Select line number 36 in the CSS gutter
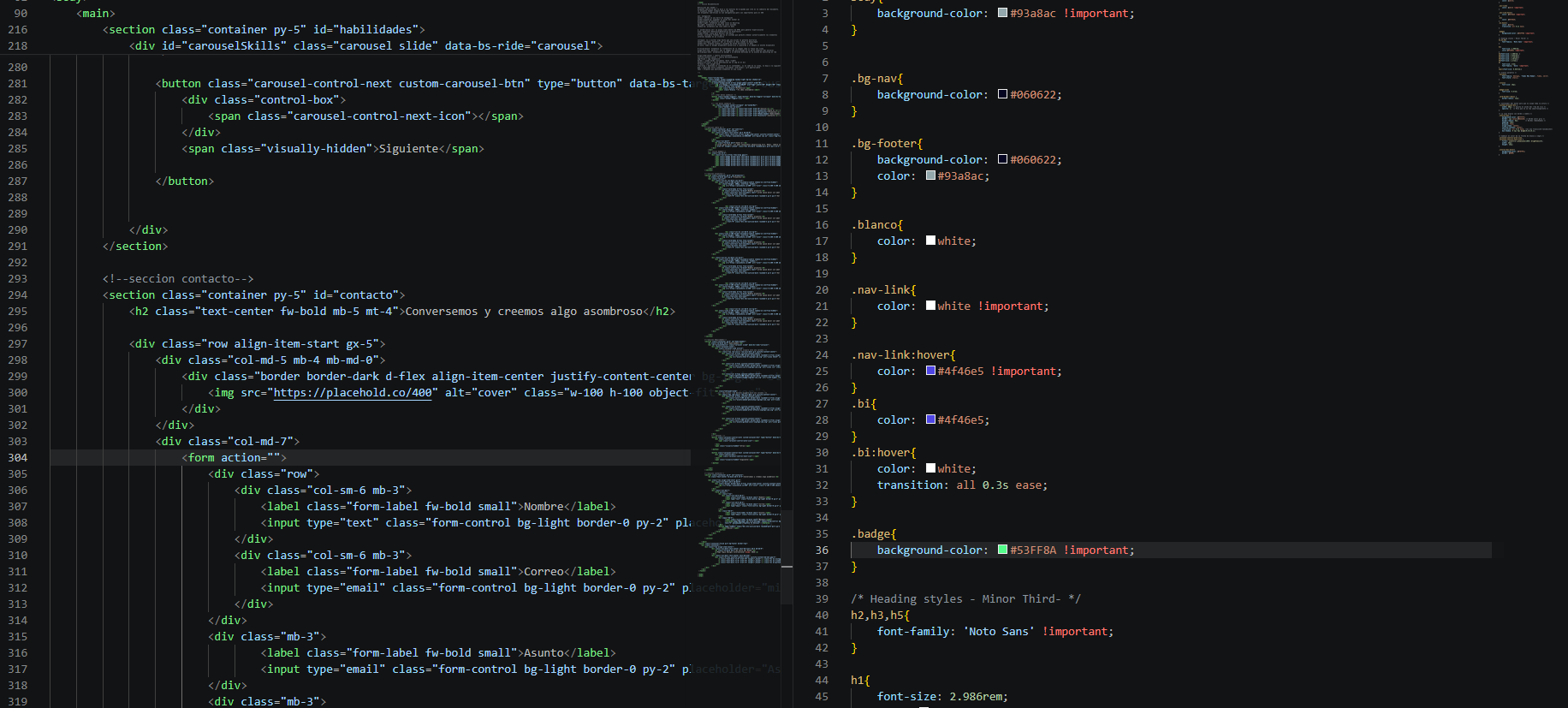 tap(822, 550)
